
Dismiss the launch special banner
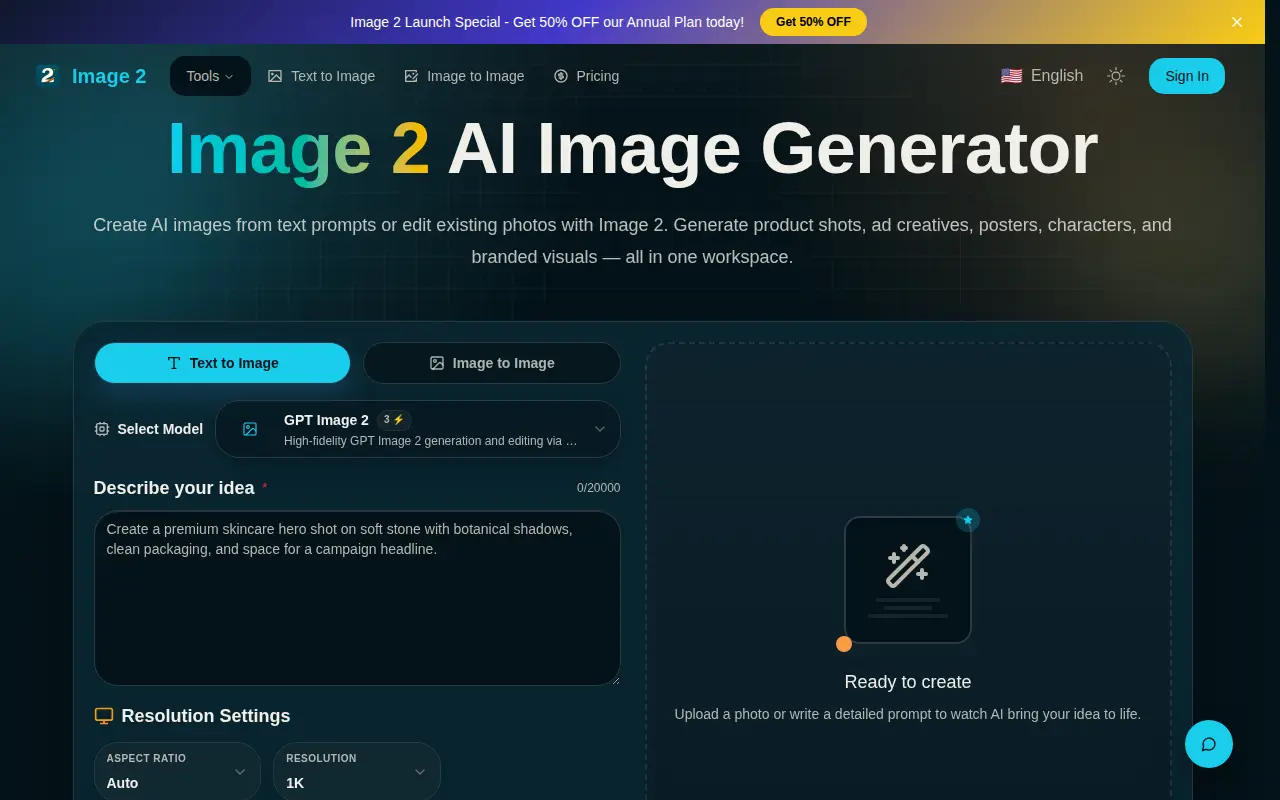pyautogui.click(x=1237, y=22)
